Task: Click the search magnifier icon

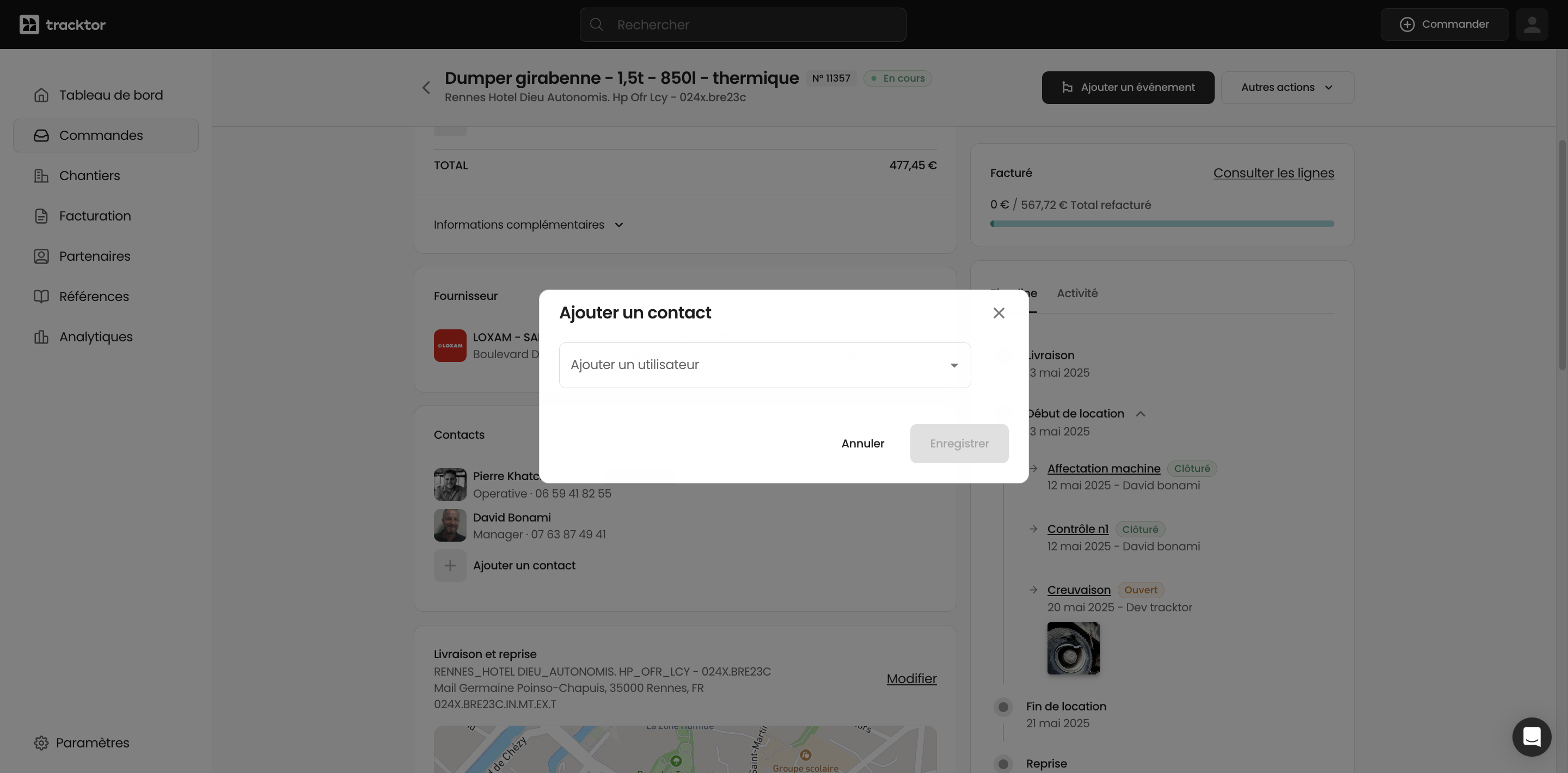Action: pos(597,24)
